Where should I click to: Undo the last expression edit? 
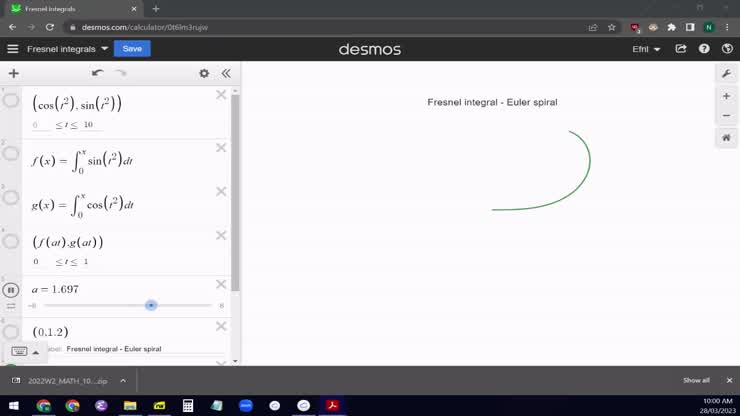pyautogui.click(x=97, y=73)
